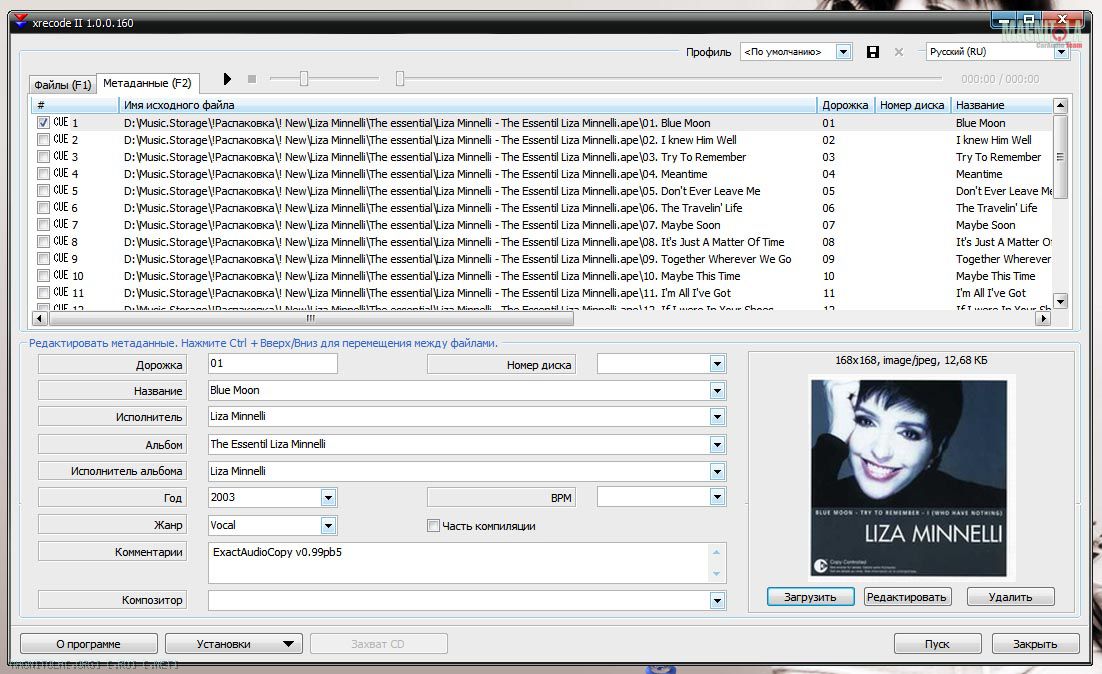Uncheck the checkbox for track 1
This screenshot has width=1102, height=674.
pos(43,123)
